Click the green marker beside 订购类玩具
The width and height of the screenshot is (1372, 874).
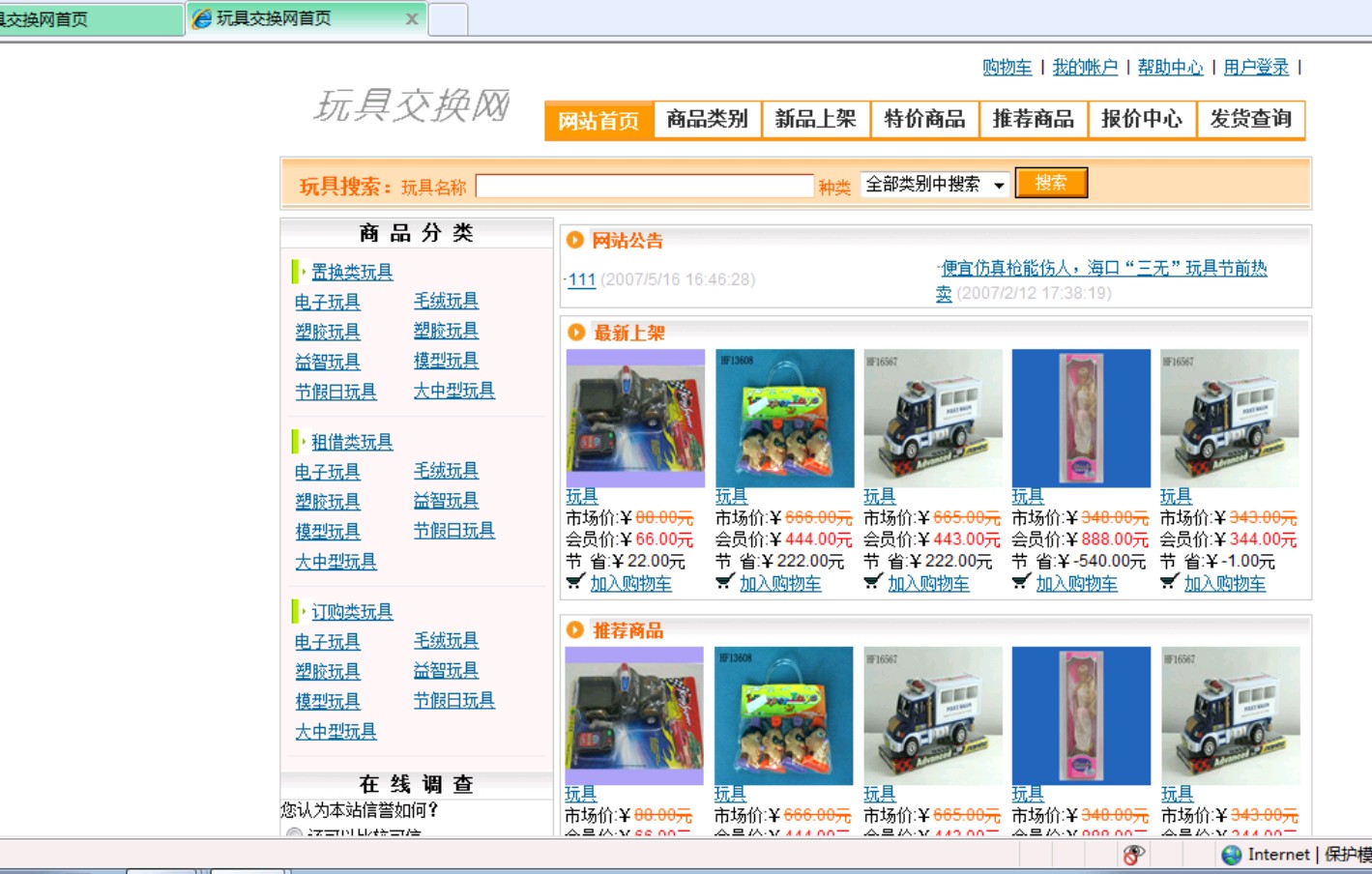[298, 611]
